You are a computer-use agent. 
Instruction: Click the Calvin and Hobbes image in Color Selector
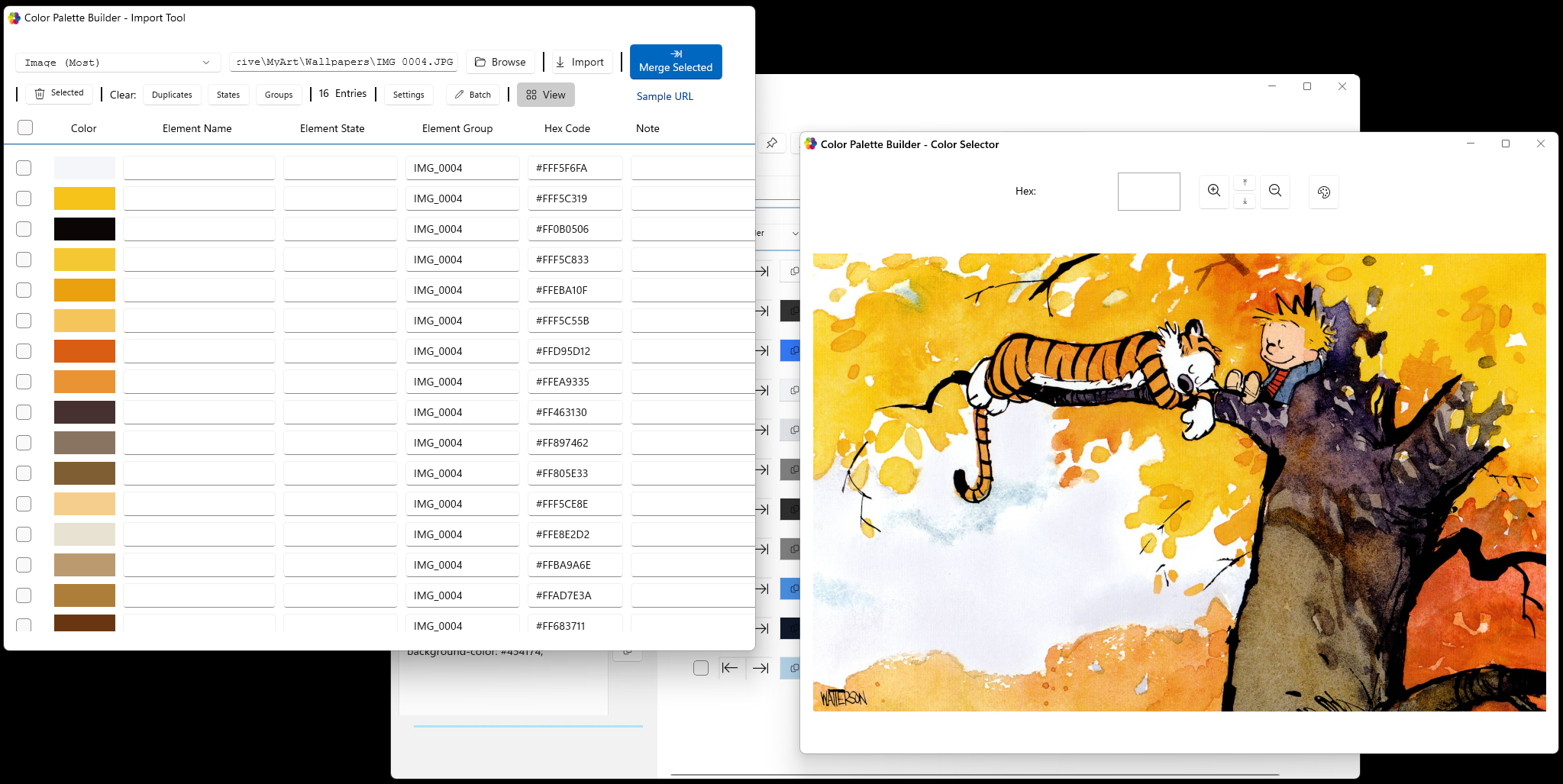coord(1180,482)
